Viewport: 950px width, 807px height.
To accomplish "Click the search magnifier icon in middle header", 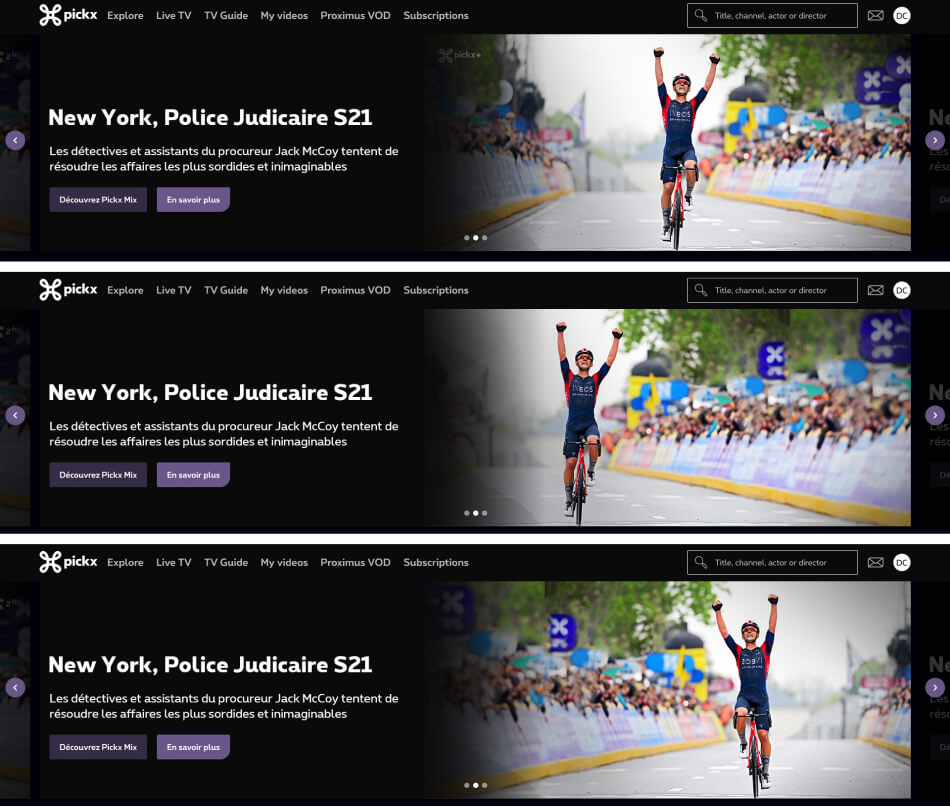I will [701, 290].
